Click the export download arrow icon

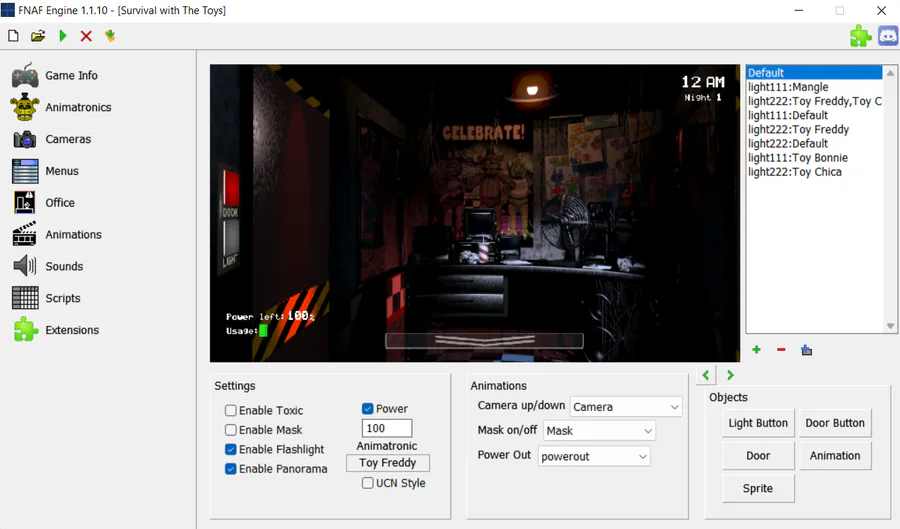(110, 36)
